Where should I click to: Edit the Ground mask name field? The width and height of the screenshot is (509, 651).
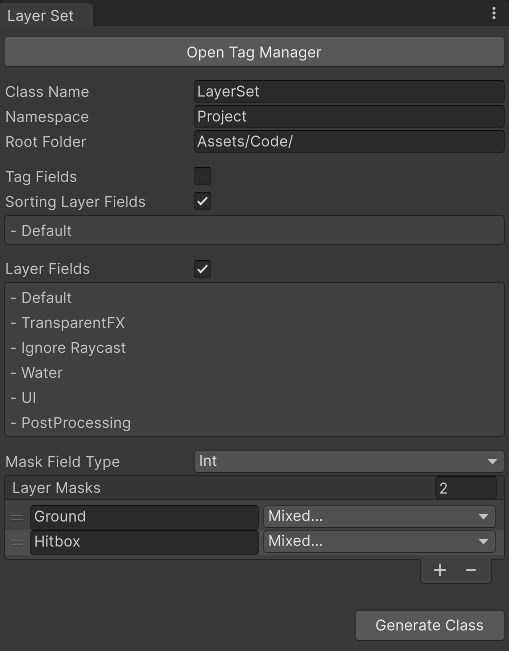point(144,517)
